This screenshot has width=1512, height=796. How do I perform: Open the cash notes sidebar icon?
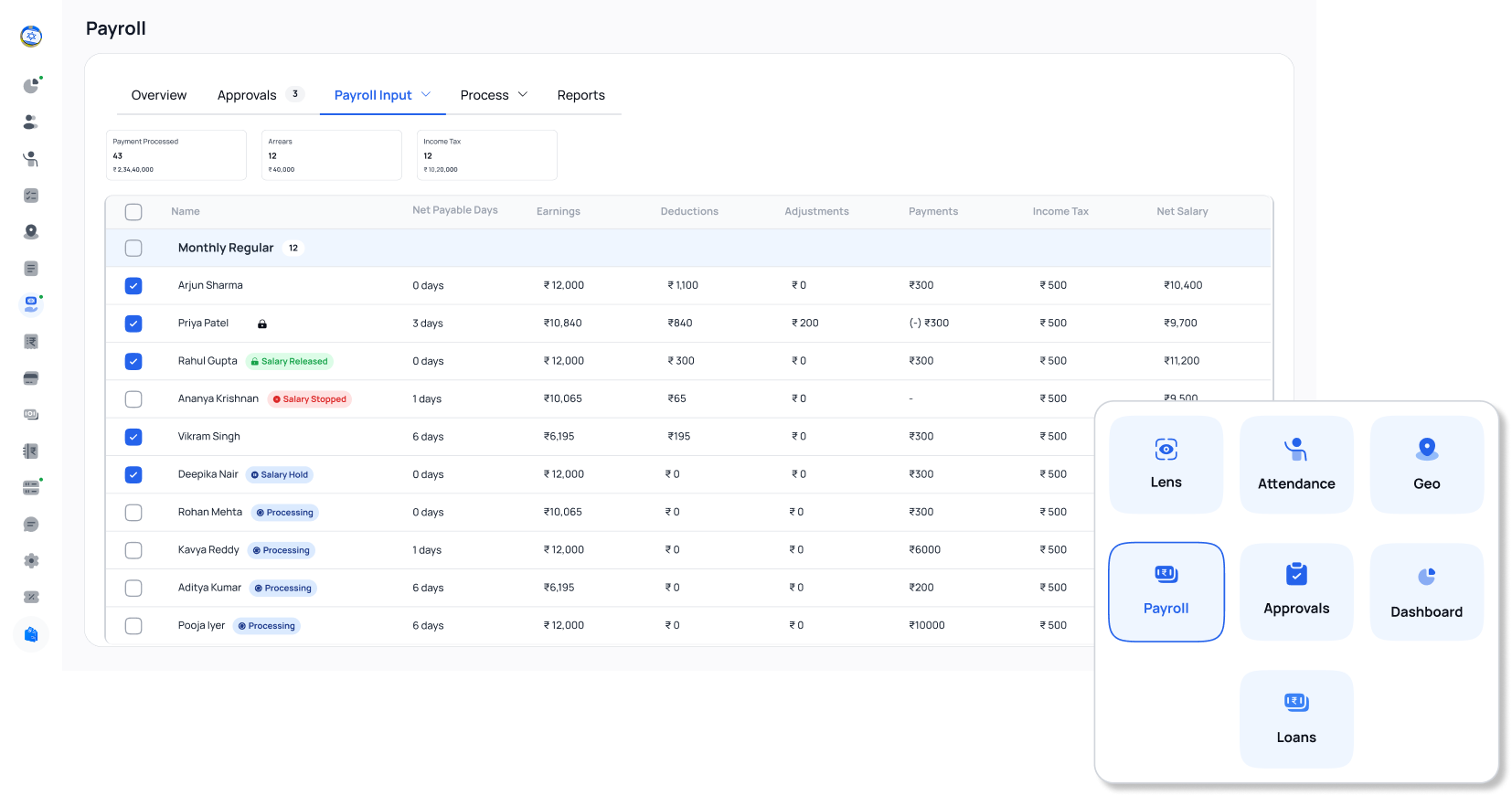(31, 415)
